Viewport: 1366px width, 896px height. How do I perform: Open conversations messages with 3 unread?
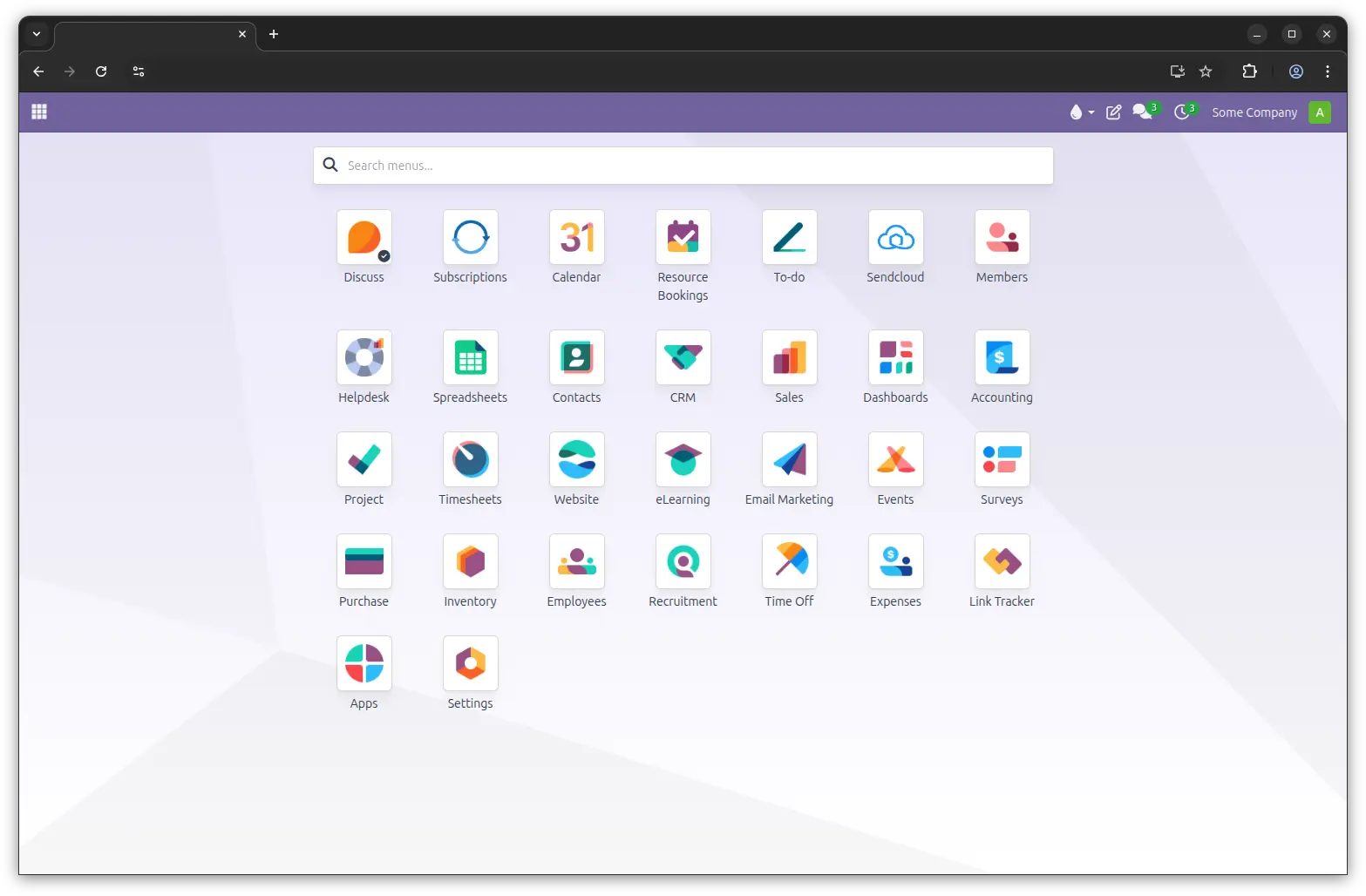(1142, 112)
